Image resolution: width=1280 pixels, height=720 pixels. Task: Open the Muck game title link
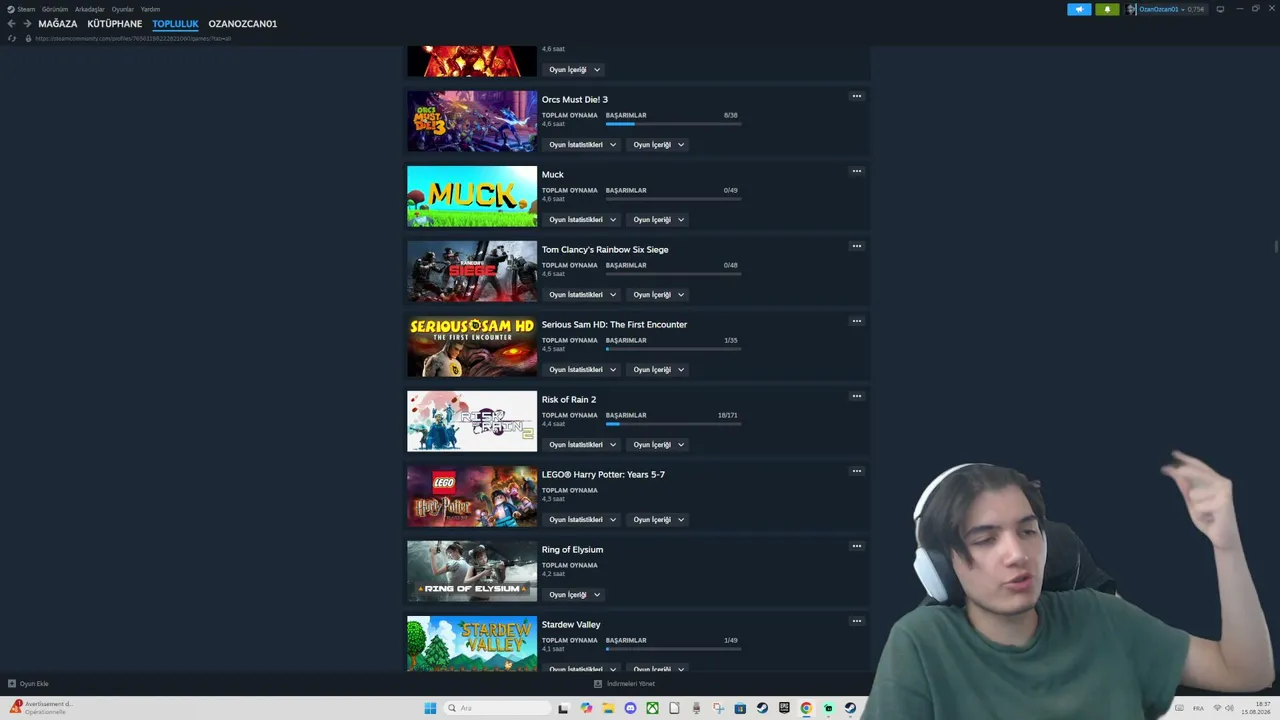[553, 175]
